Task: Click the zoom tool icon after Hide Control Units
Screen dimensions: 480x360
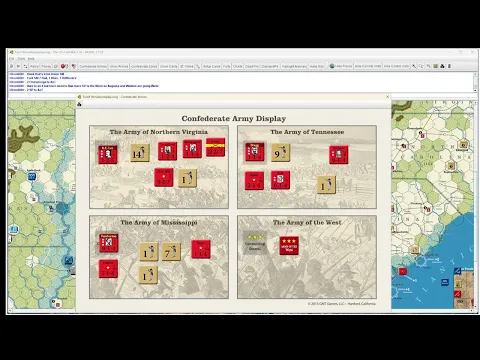Action: point(414,66)
